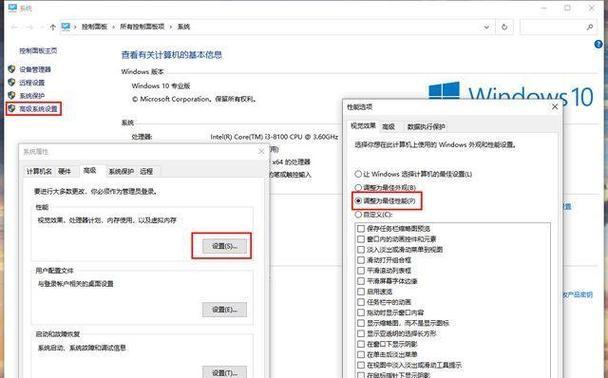Expand breadcrumb chevron after 所有控制面板项
This screenshot has width=608, height=378.
[x=171, y=27]
